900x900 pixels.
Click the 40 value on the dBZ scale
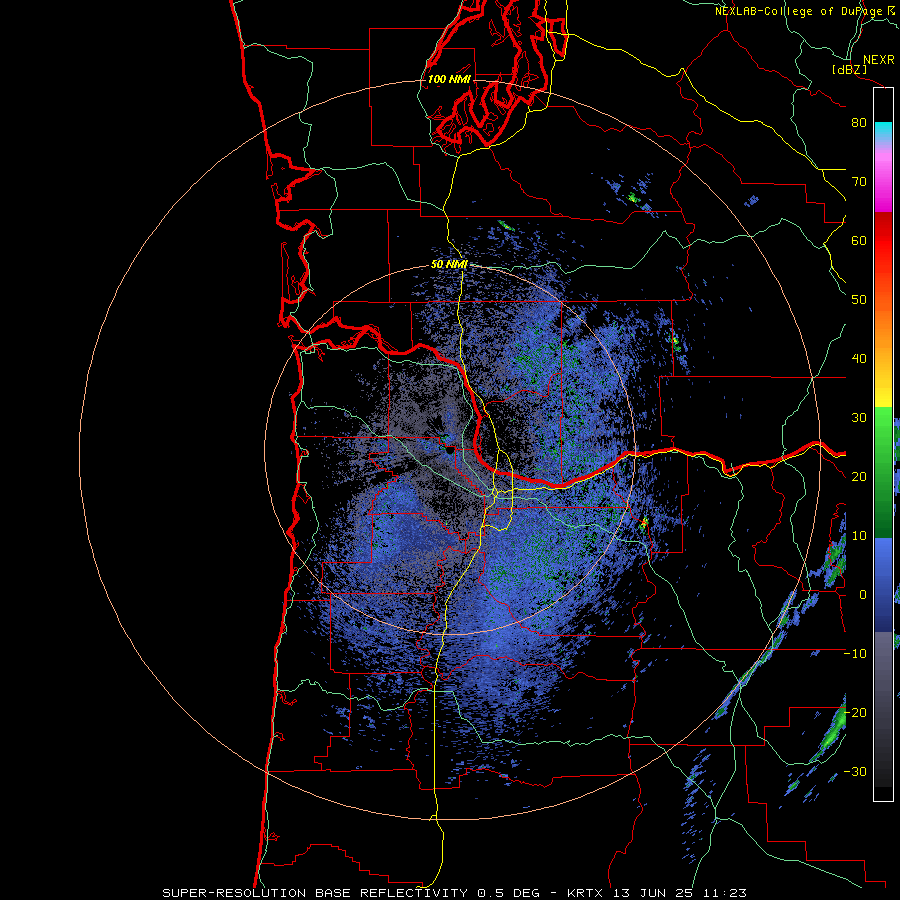(x=859, y=359)
